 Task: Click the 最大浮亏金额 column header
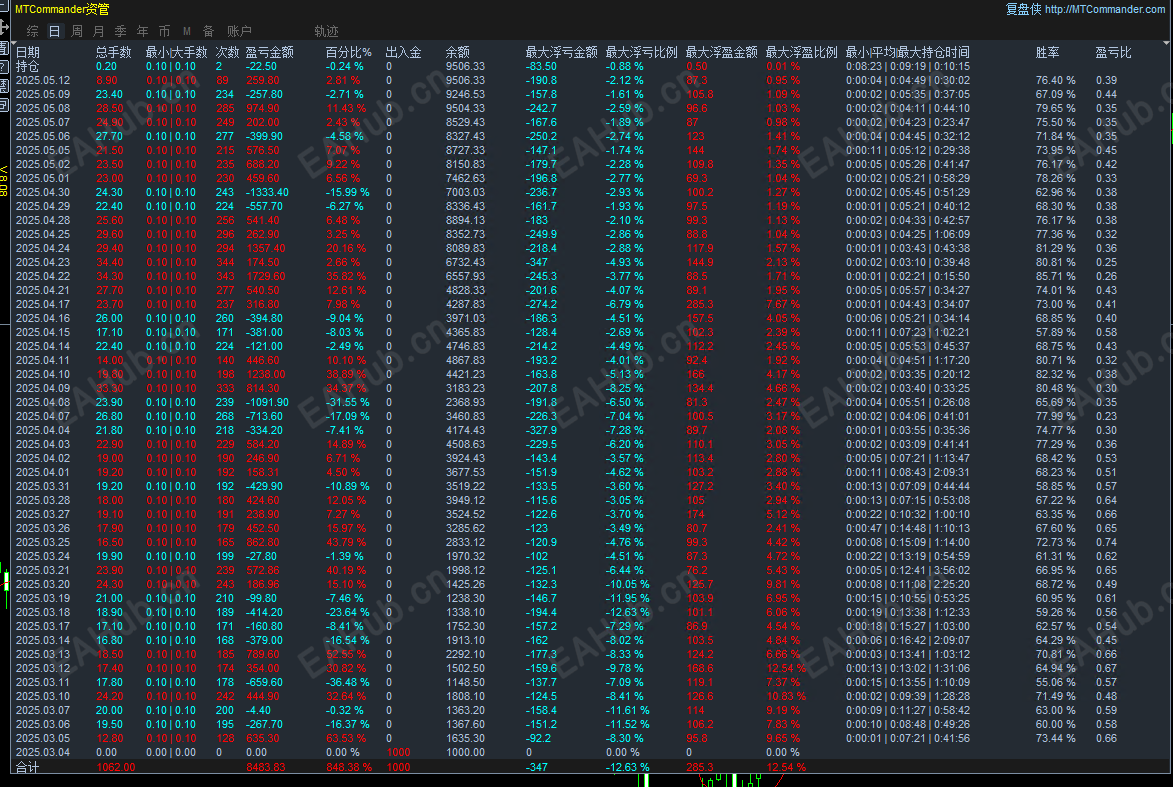[x=561, y=52]
